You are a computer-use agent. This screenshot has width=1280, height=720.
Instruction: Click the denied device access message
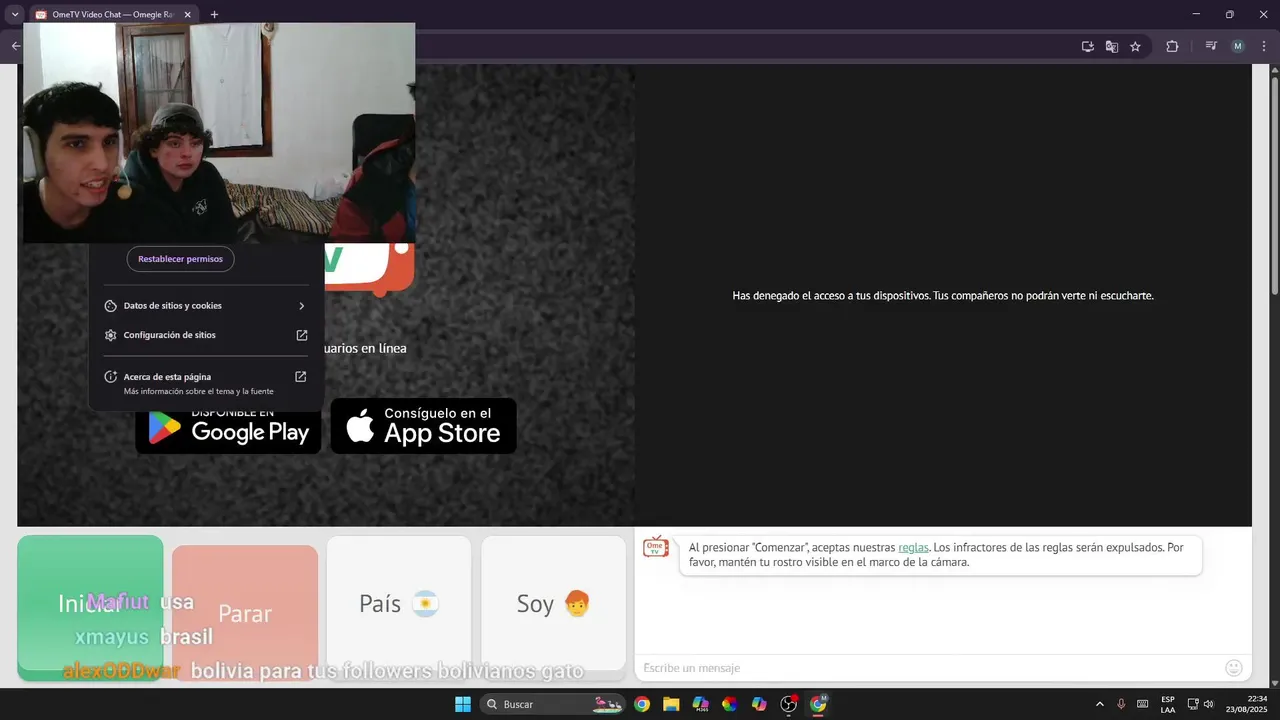click(x=943, y=296)
